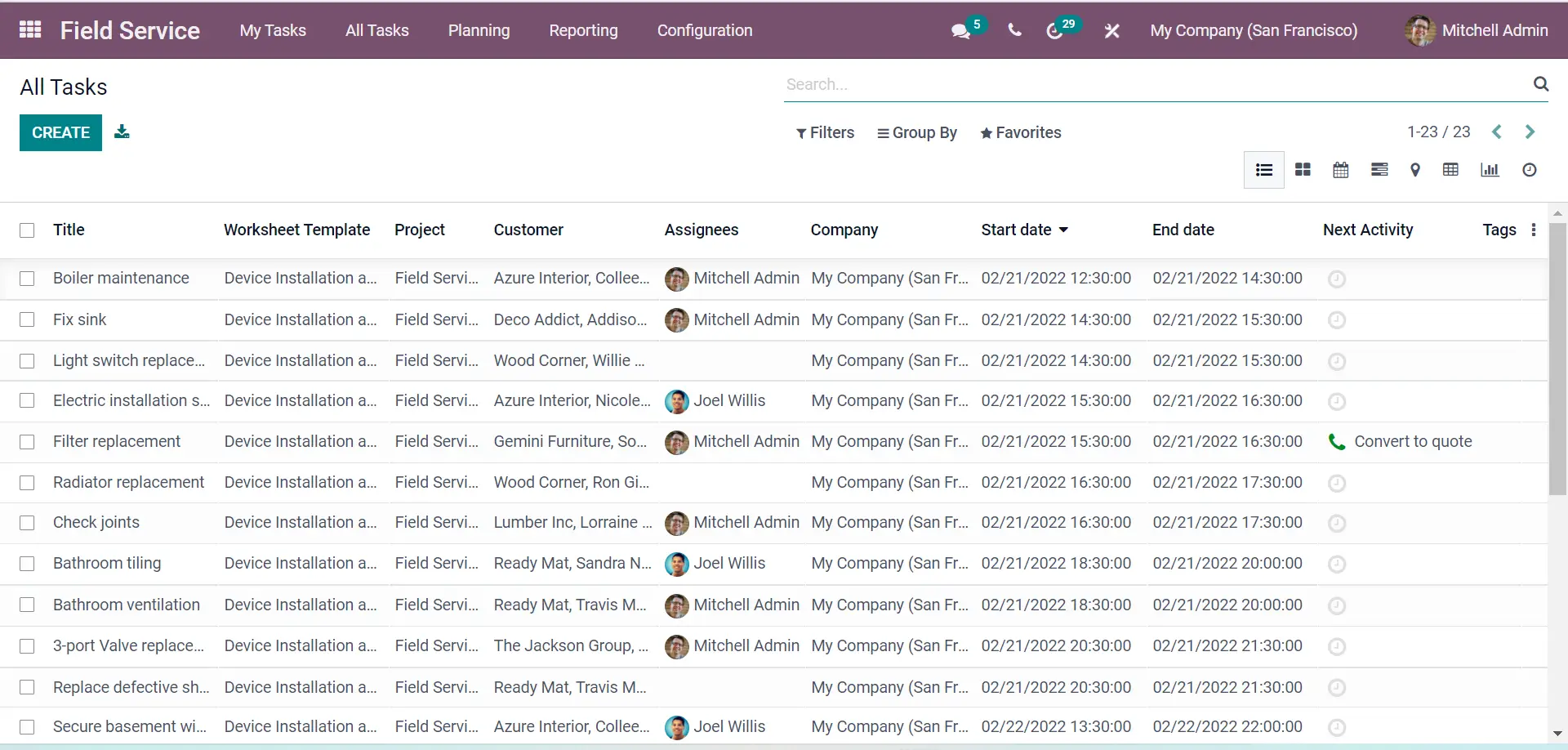Click the debug tools wrench icon in top bar
The image size is (1568, 750).
(1111, 31)
